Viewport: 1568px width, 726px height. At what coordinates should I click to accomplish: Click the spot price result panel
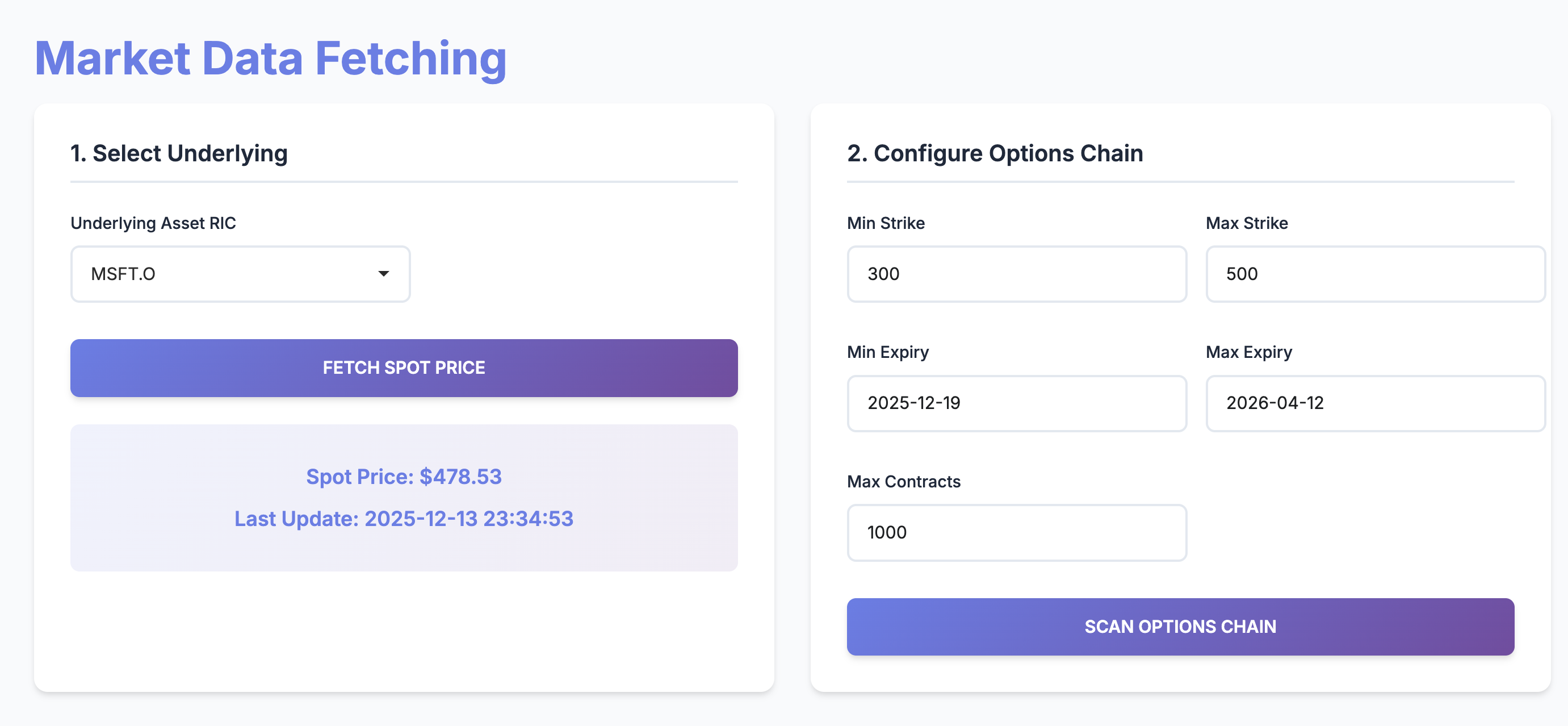point(404,498)
